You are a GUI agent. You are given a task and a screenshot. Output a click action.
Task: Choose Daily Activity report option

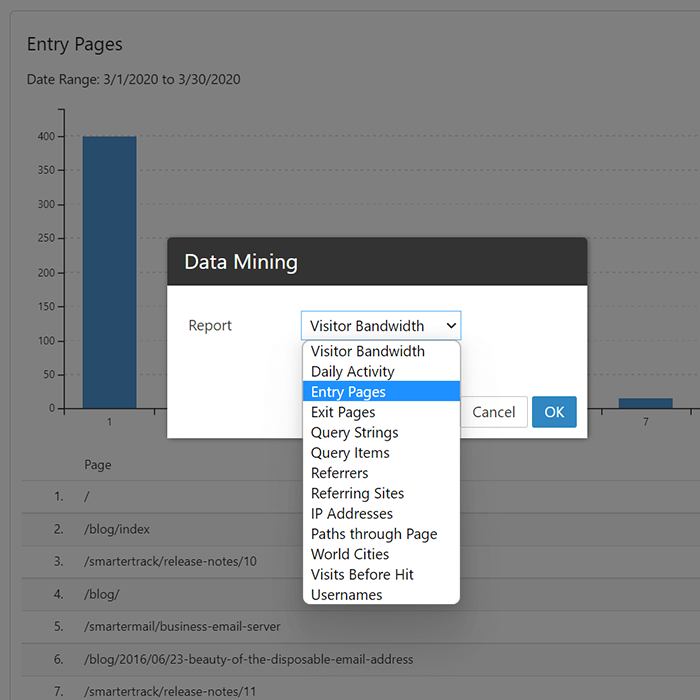[381, 371]
